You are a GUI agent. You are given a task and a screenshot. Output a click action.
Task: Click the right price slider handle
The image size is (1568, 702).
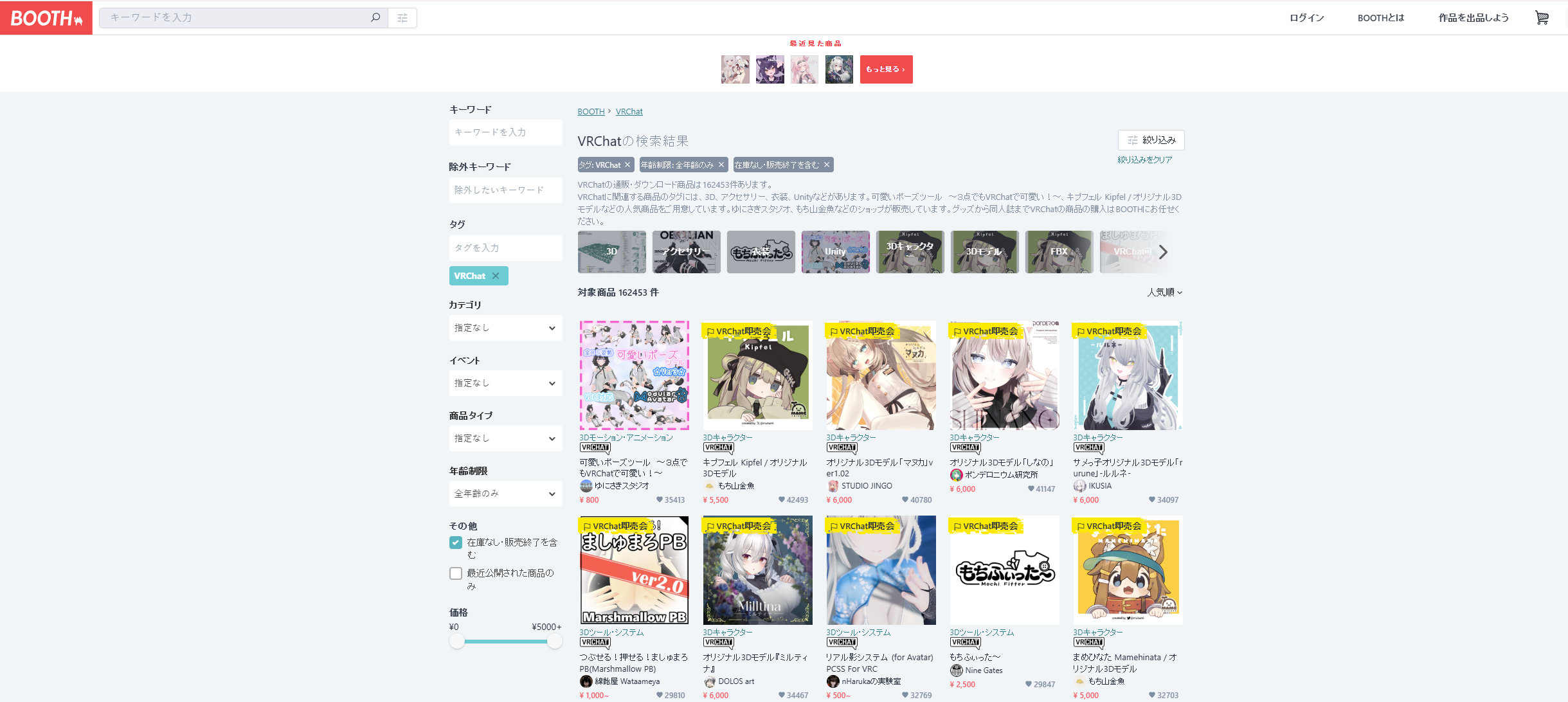click(x=554, y=641)
